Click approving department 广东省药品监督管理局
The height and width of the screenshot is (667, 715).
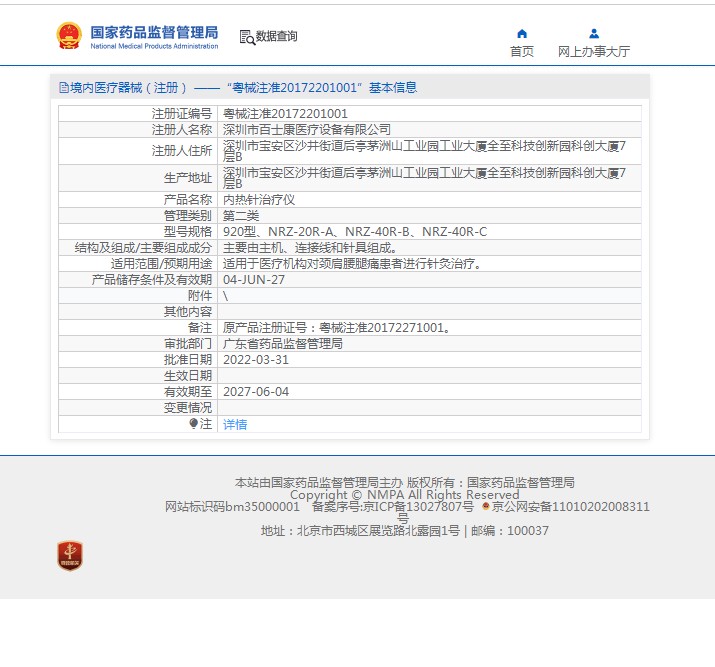[x=283, y=344]
